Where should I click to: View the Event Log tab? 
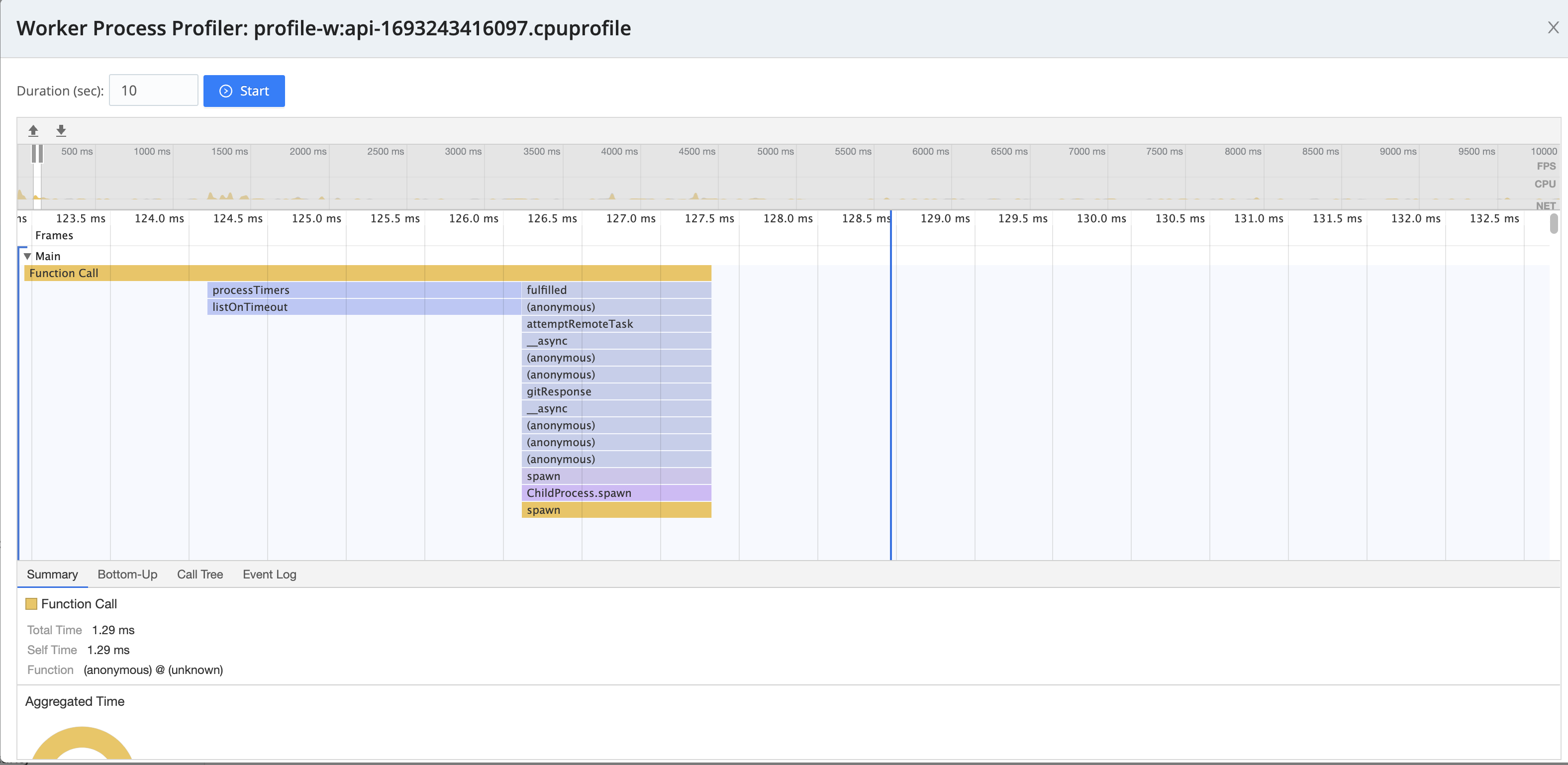[x=269, y=574]
